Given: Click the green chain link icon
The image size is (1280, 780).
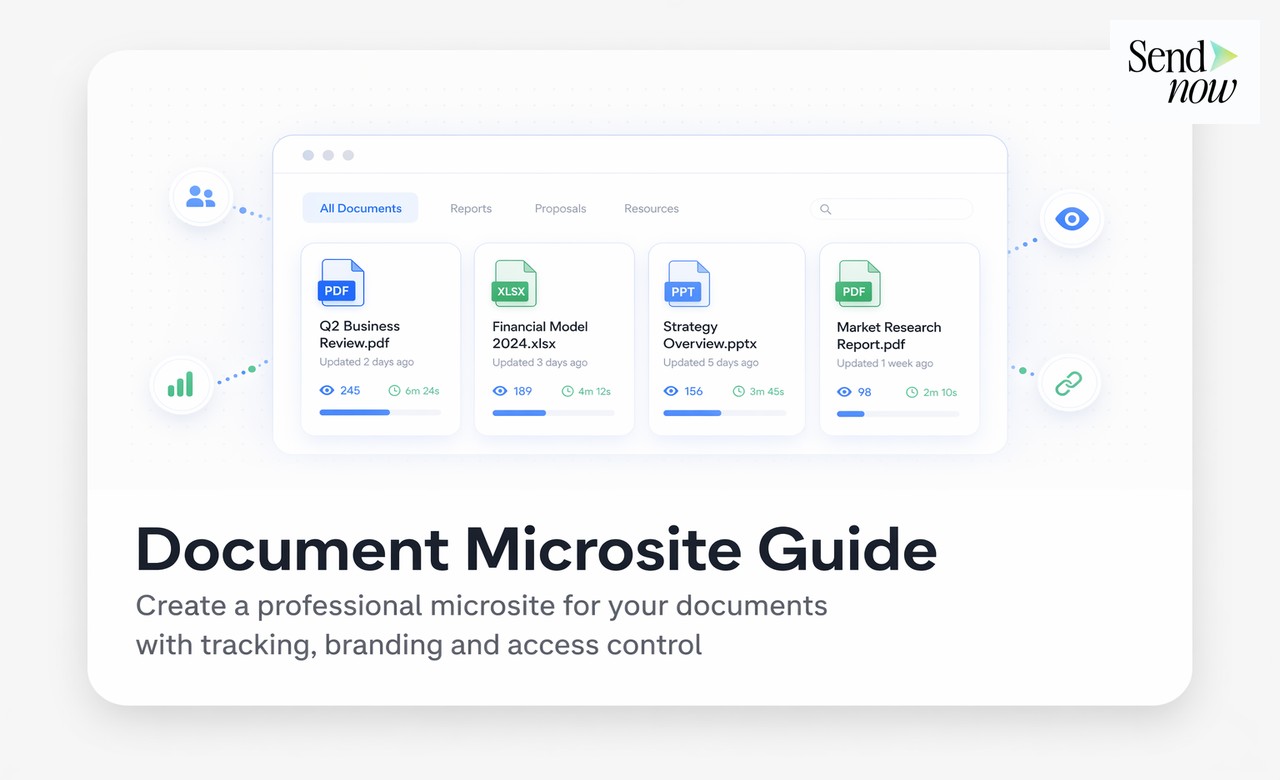Looking at the screenshot, I should 1069,383.
